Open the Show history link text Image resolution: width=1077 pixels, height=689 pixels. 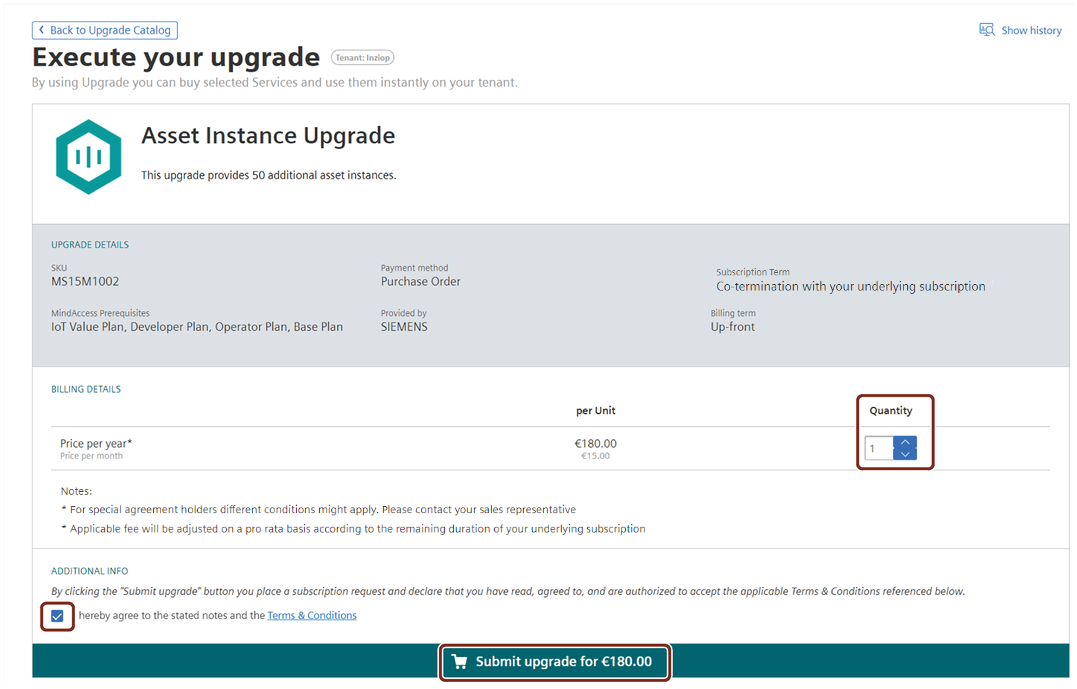pyautogui.click(x=1031, y=30)
